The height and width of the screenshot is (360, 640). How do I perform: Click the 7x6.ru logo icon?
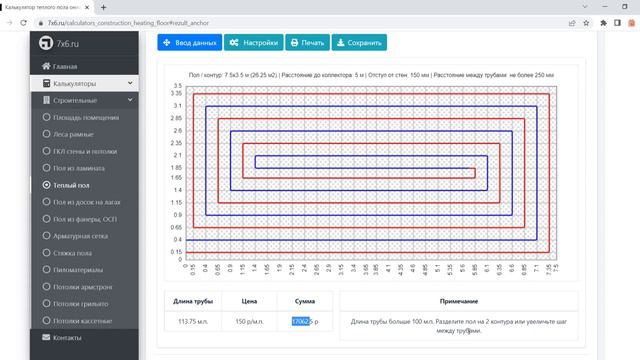point(46,43)
